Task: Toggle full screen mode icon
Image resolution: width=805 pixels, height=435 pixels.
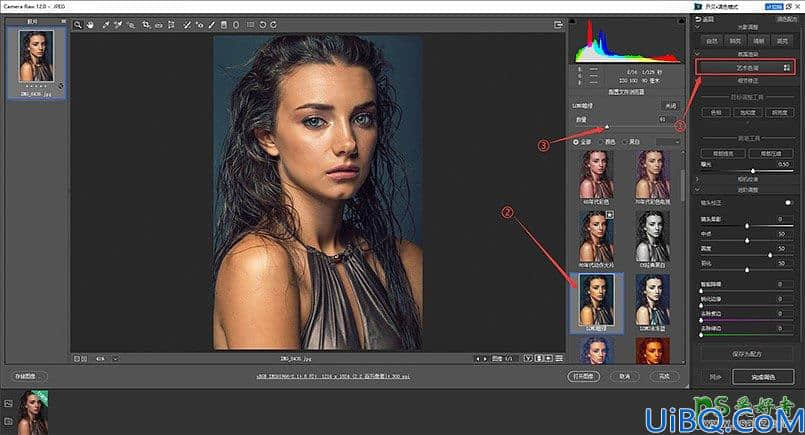Action: click(x=558, y=25)
